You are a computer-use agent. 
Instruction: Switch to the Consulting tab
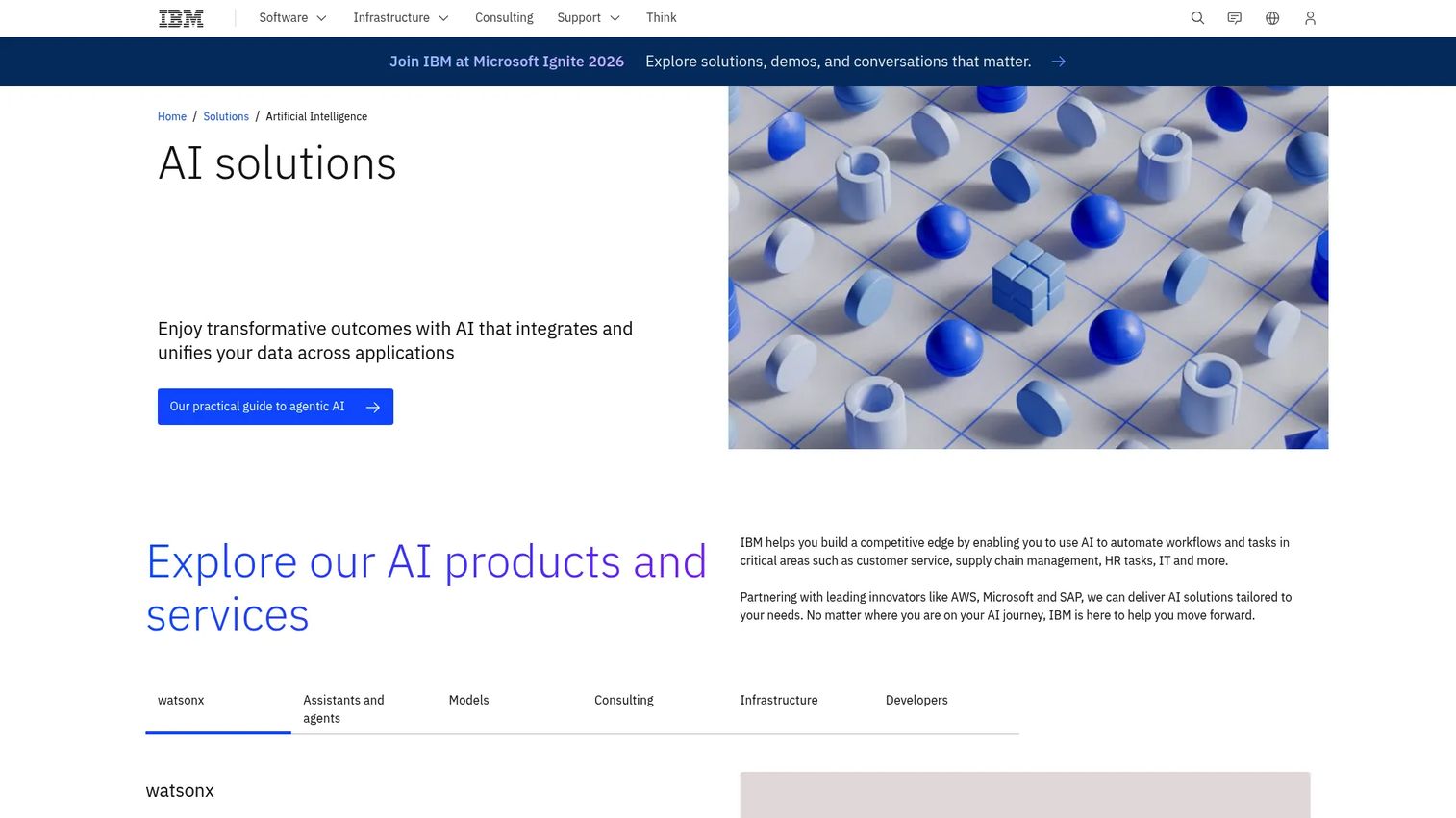coord(655,709)
